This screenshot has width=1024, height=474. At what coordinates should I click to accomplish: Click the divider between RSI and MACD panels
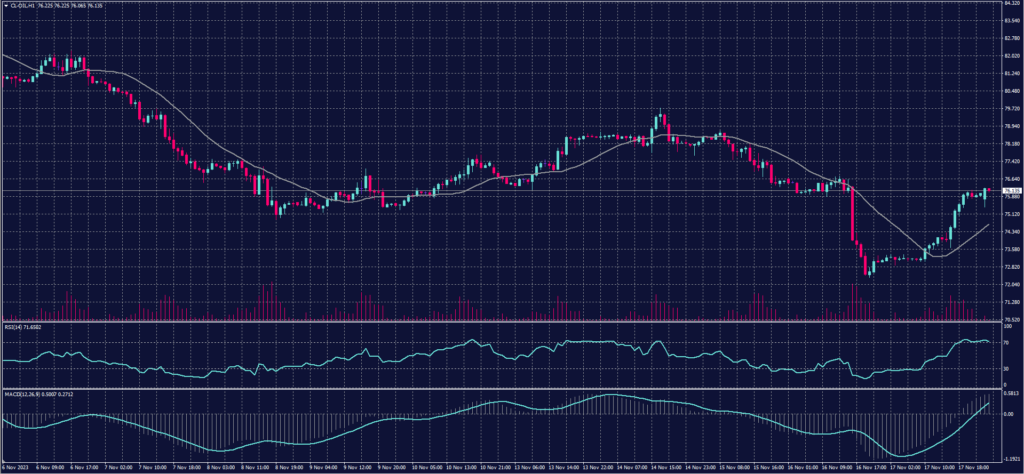500,388
